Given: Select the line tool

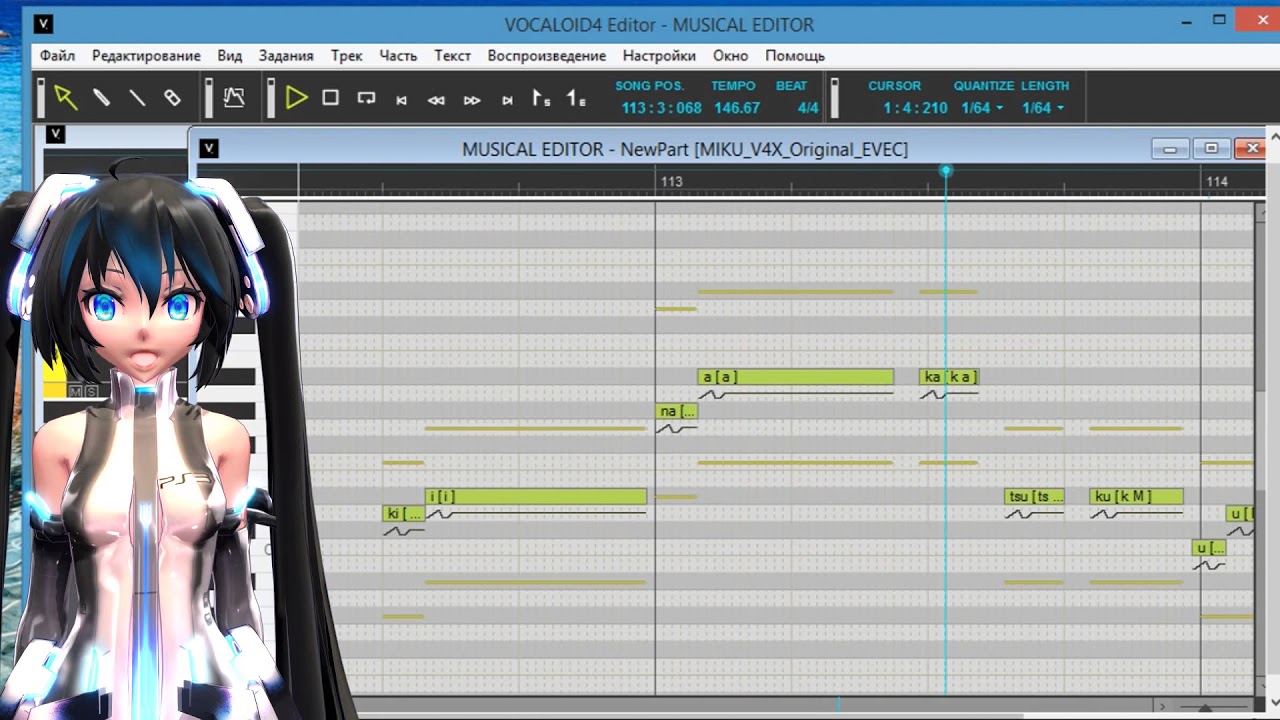Looking at the screenshot, I should point(137,97).
